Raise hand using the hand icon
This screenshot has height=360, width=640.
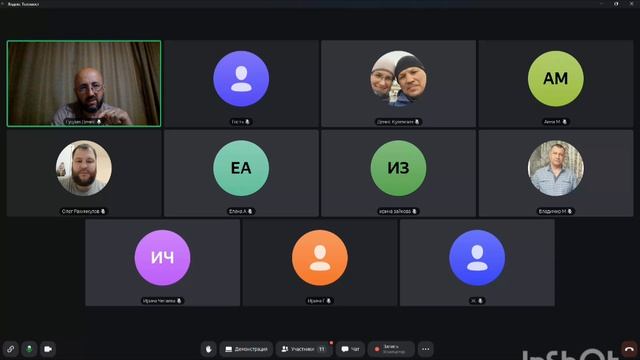[x=209, y=349]
